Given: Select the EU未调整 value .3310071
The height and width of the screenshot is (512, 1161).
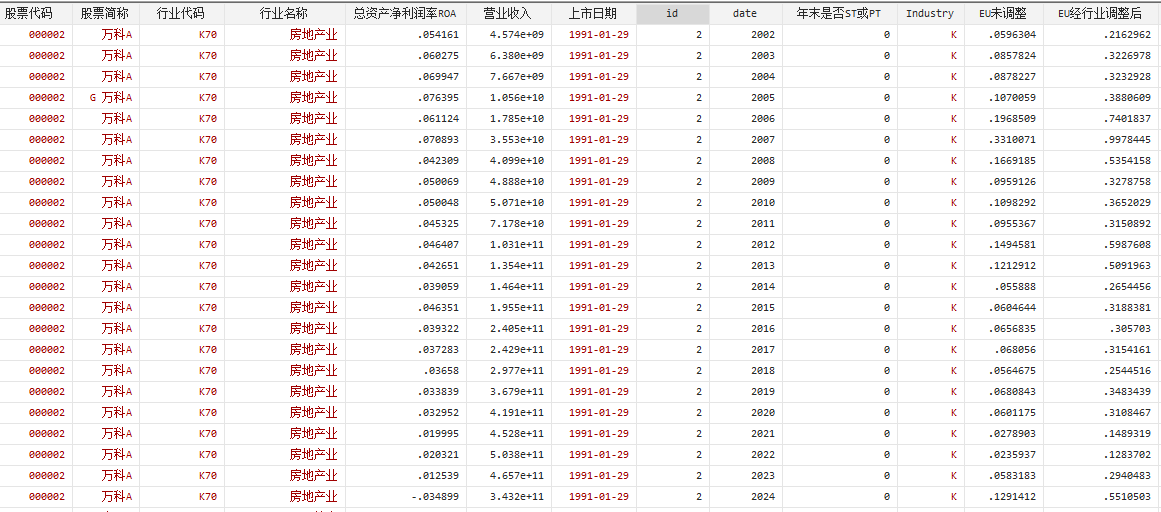Looking at the screenshot, I should [x=1011, y=140].
